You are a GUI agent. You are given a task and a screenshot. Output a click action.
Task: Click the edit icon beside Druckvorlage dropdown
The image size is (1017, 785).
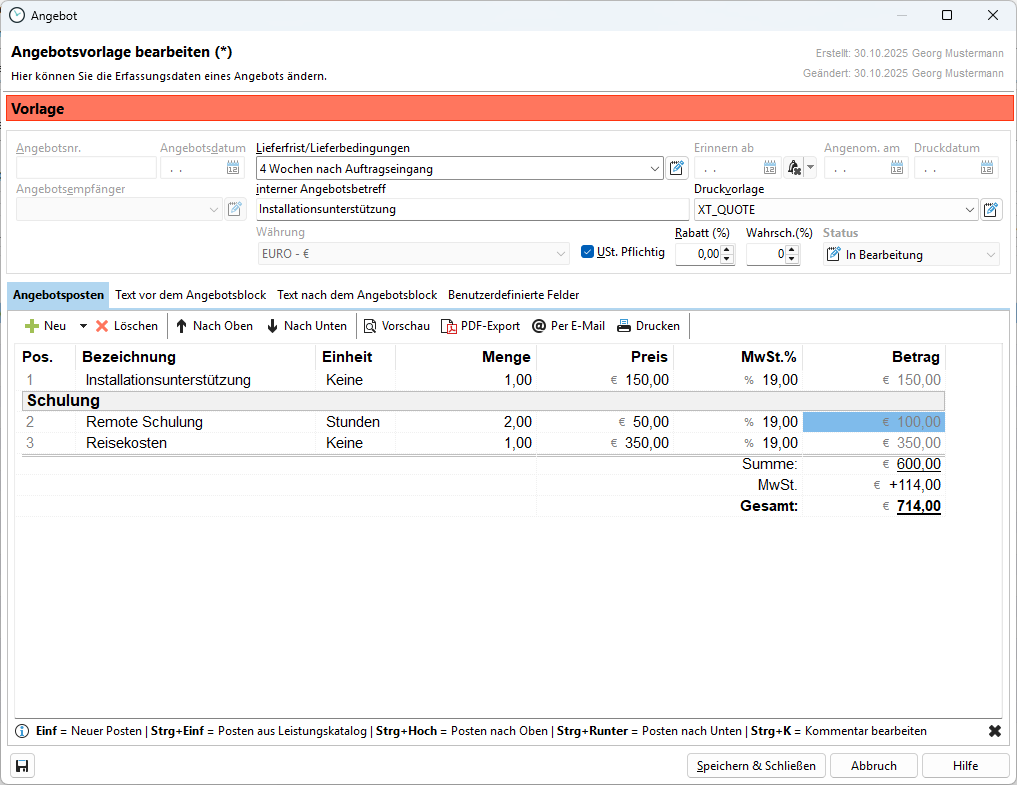click(x=991, y=210)
